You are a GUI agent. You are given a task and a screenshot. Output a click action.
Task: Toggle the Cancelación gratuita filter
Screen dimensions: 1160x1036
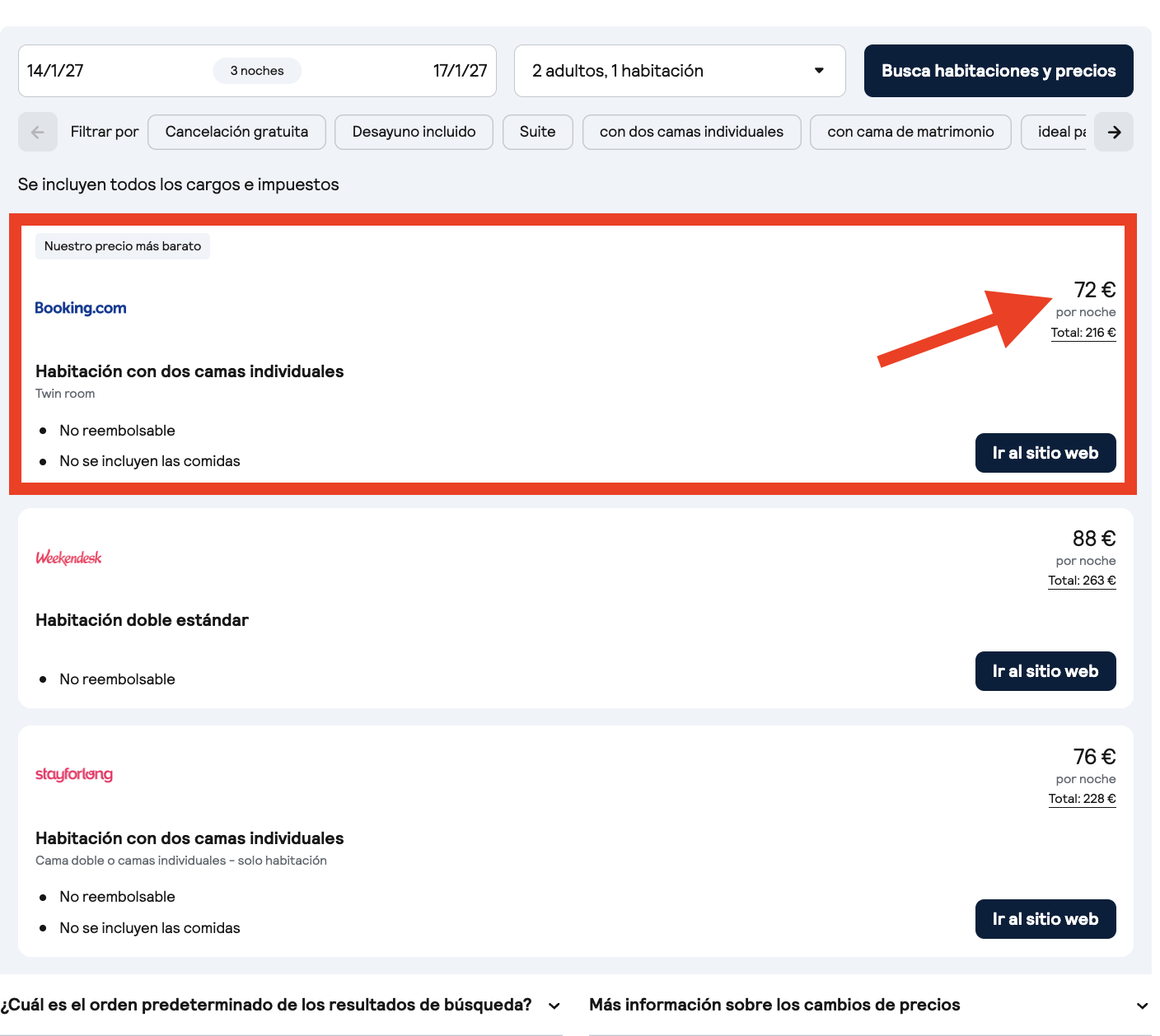[x=236, y=132]
